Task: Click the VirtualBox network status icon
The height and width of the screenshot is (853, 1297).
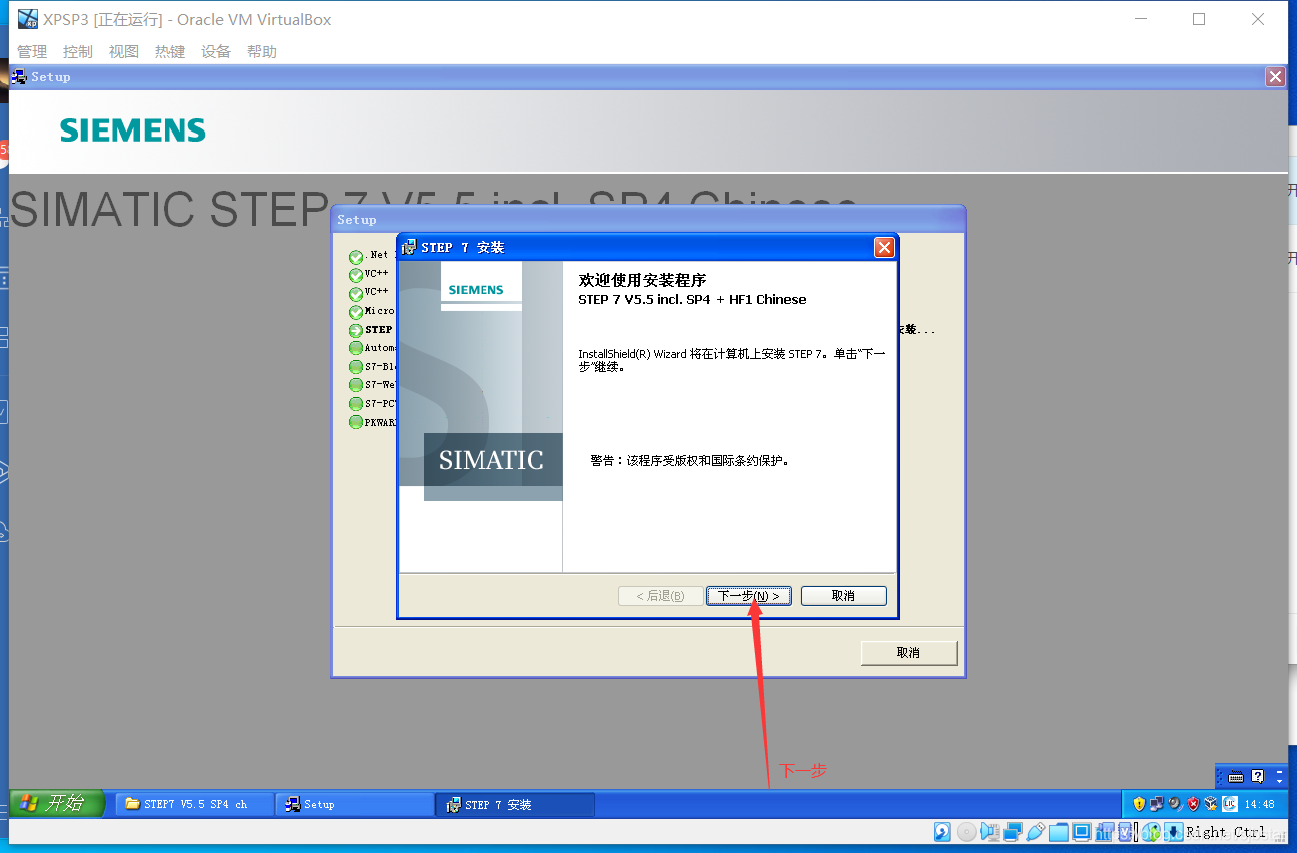Action: point(1013,831)
